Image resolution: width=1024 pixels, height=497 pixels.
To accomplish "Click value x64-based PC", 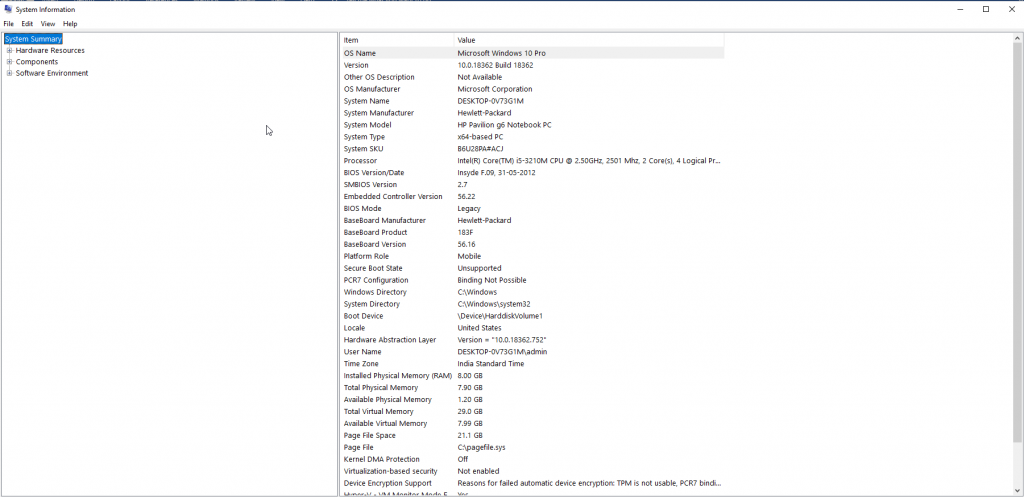I will click(x=480, y=137).
